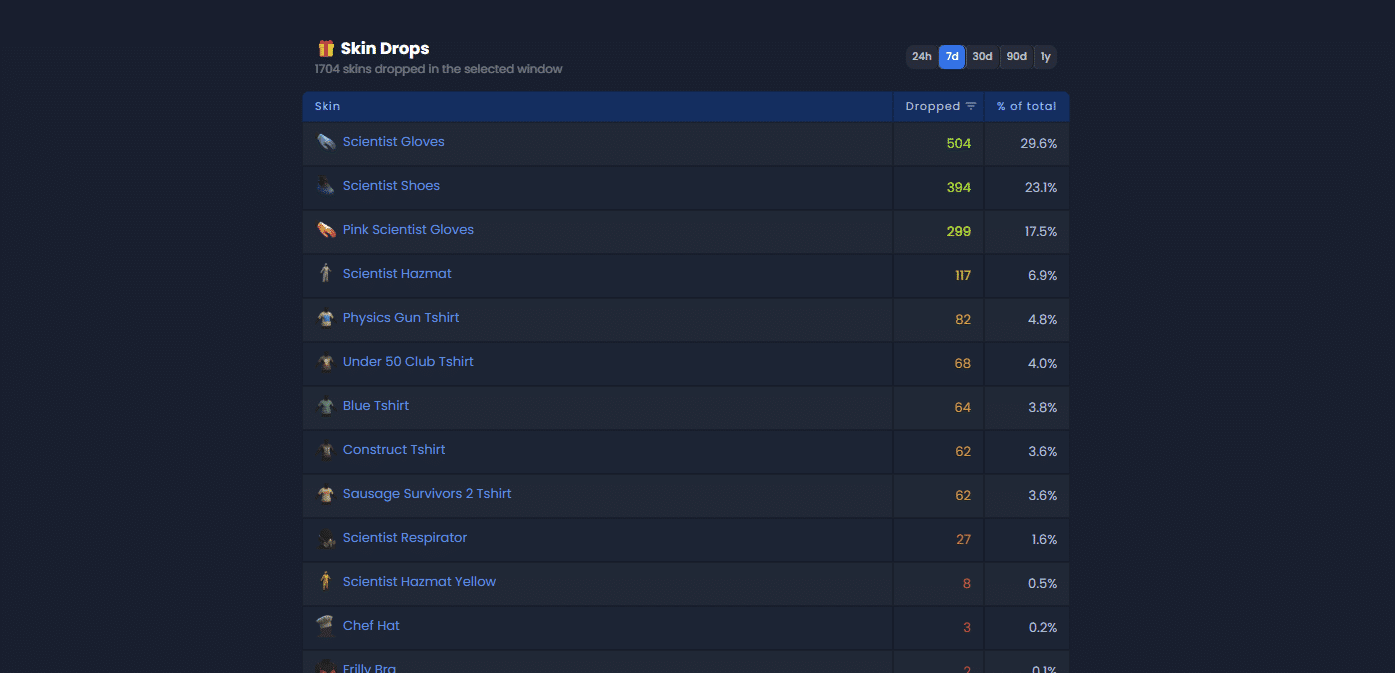Click the Pink Scientist Gloves skin icon
1395x673 pixels.
tap(326, 230)
